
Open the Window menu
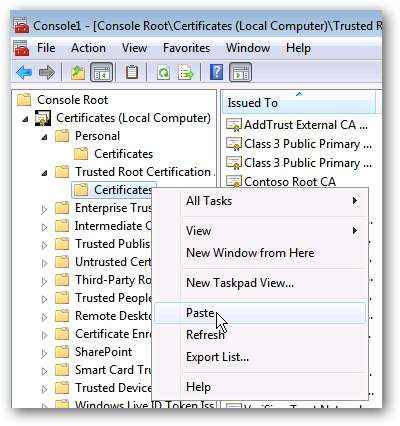248,48
